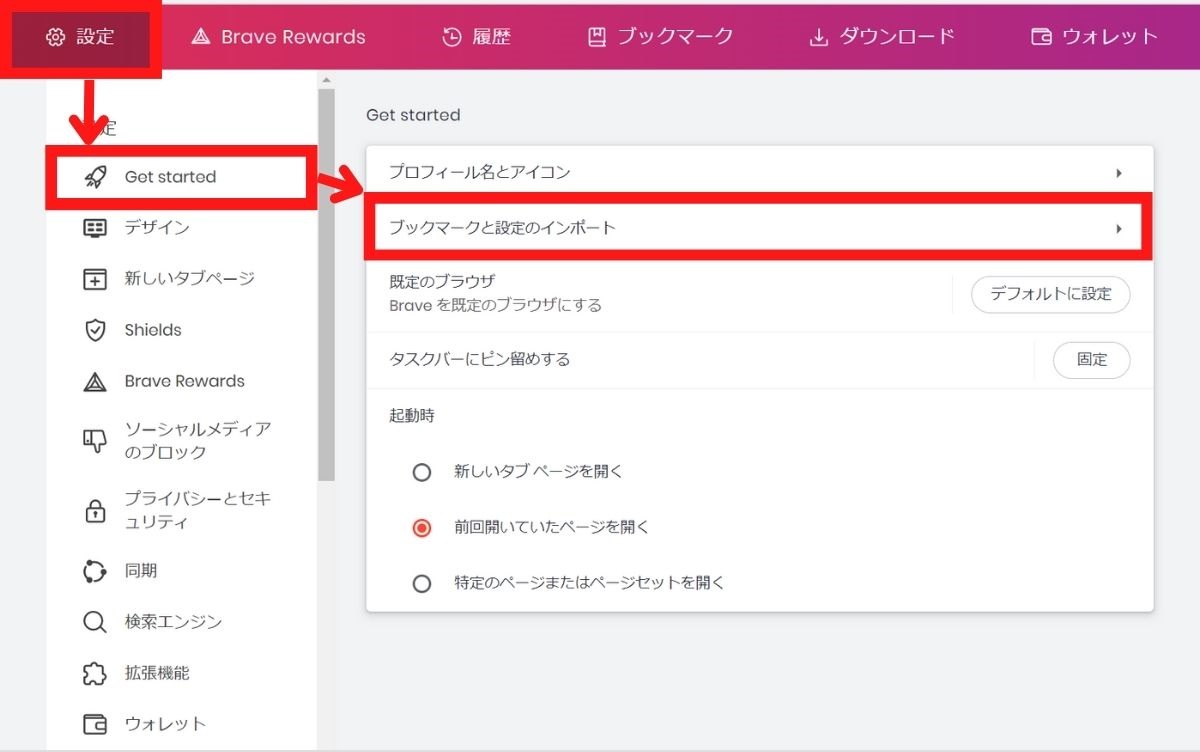
Task: Open 検索エンジン settings via magnifier icon
Action: tap(95, 621)
